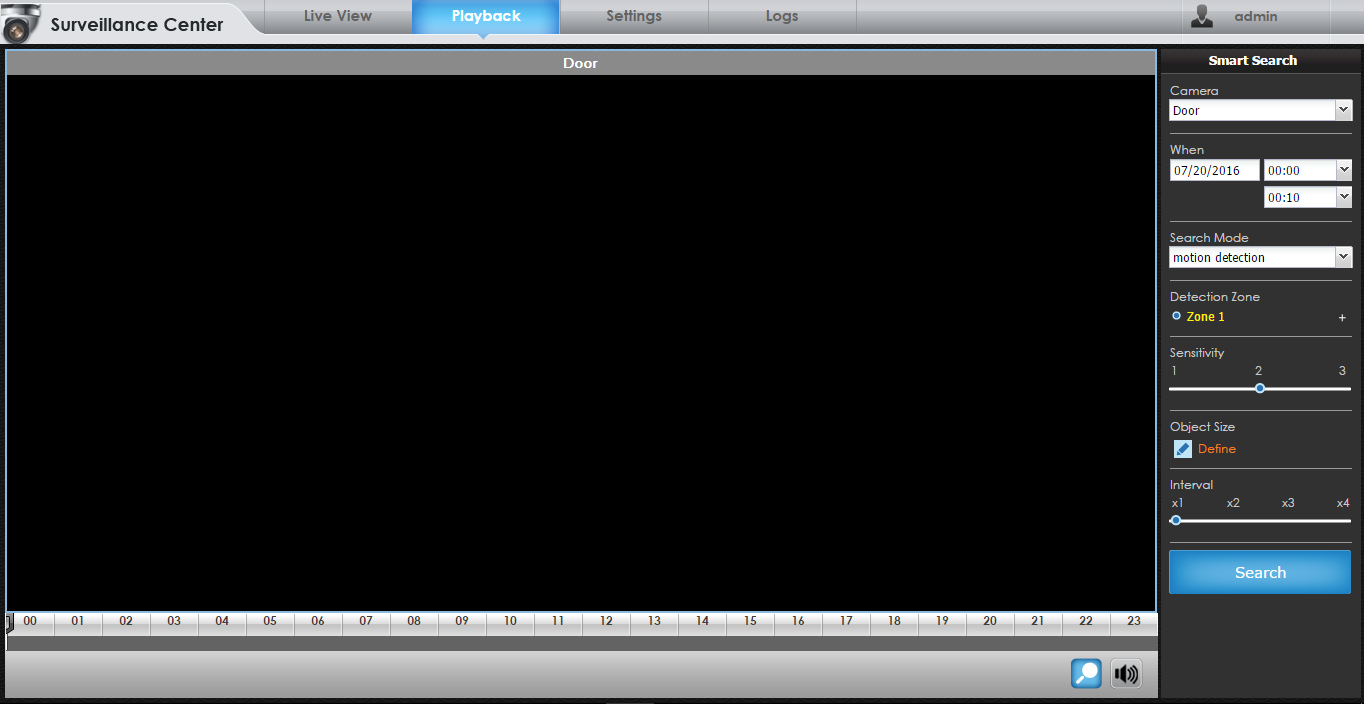Viewport: 1364px width, 704px height.
Task: Click the Sensitivity label 1
Action: (x=1174, y=371)
